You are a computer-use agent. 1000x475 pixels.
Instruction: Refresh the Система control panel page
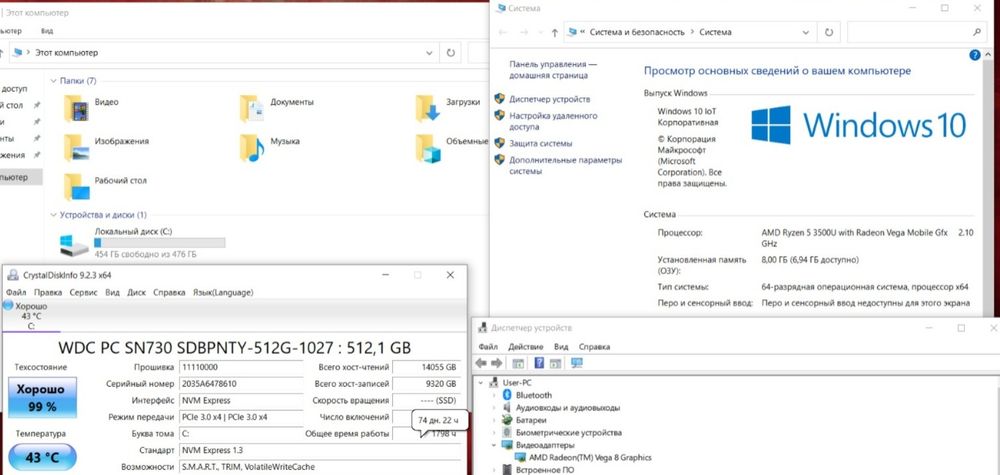coord(828,32)
